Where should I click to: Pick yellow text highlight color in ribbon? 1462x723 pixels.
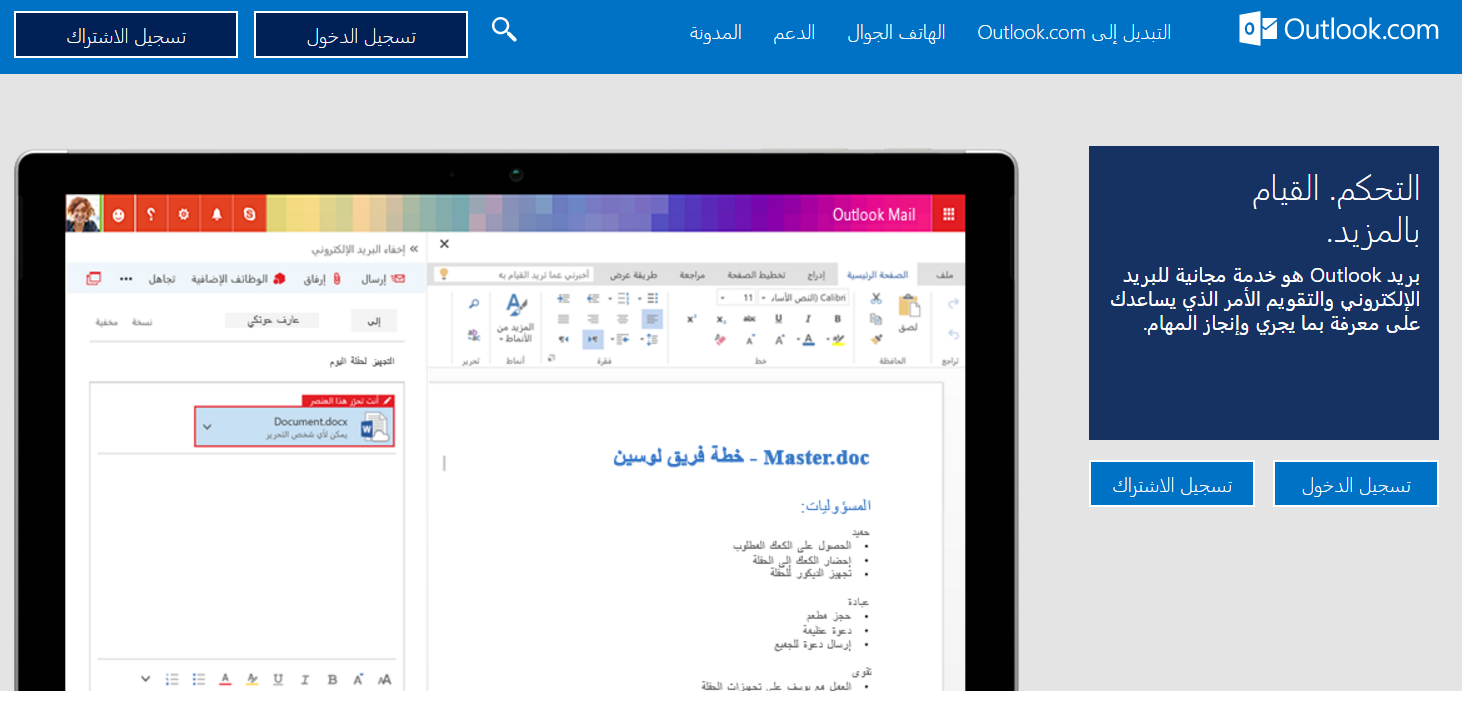[x=838, y=339]
